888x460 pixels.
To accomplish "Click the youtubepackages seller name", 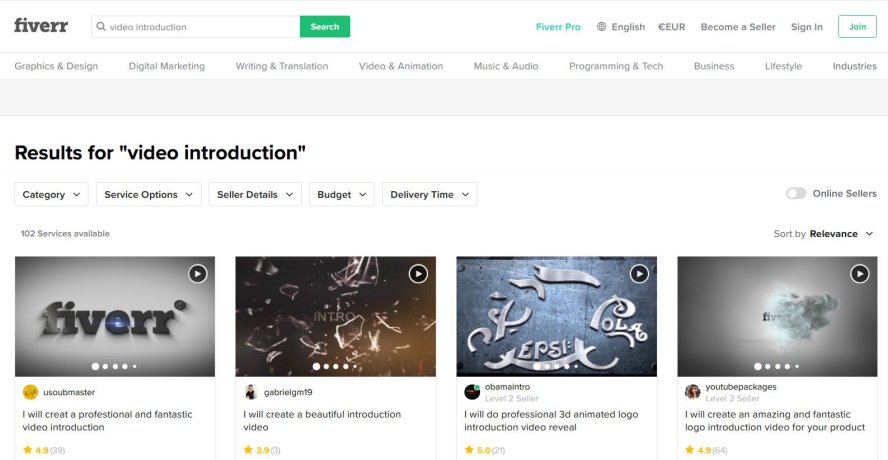I will click(741, 387).
